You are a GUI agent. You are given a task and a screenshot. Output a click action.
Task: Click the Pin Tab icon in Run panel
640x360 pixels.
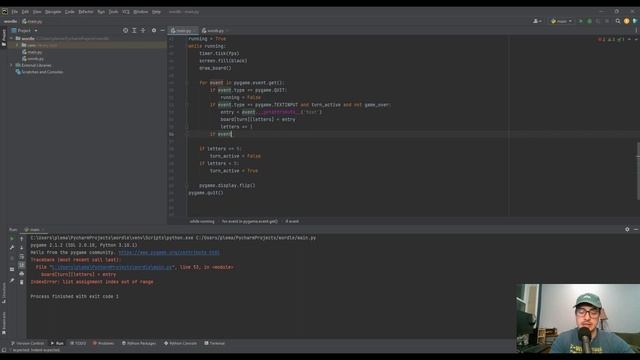pos(12,281)
